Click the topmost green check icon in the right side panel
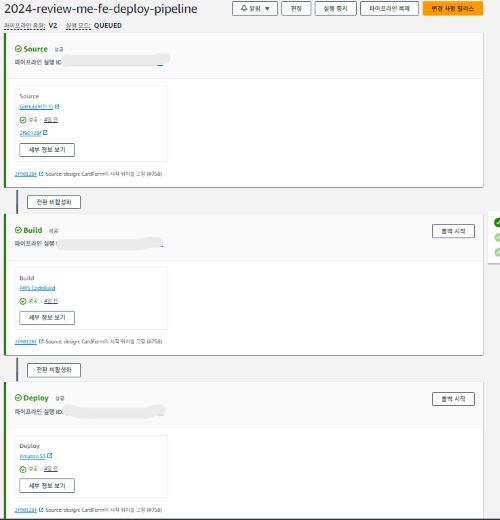500x520 pixels. point(497,222)
